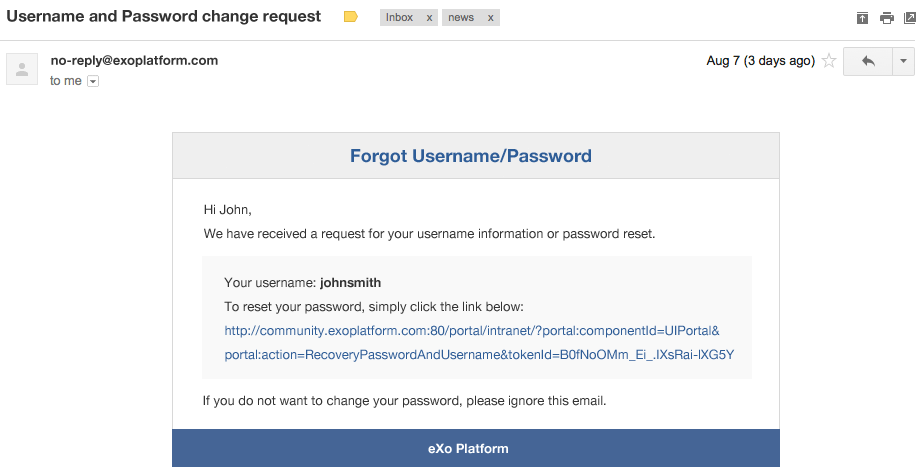Click the sender's gray avatar picture
The image size is (919, 473).
point(22,69)
